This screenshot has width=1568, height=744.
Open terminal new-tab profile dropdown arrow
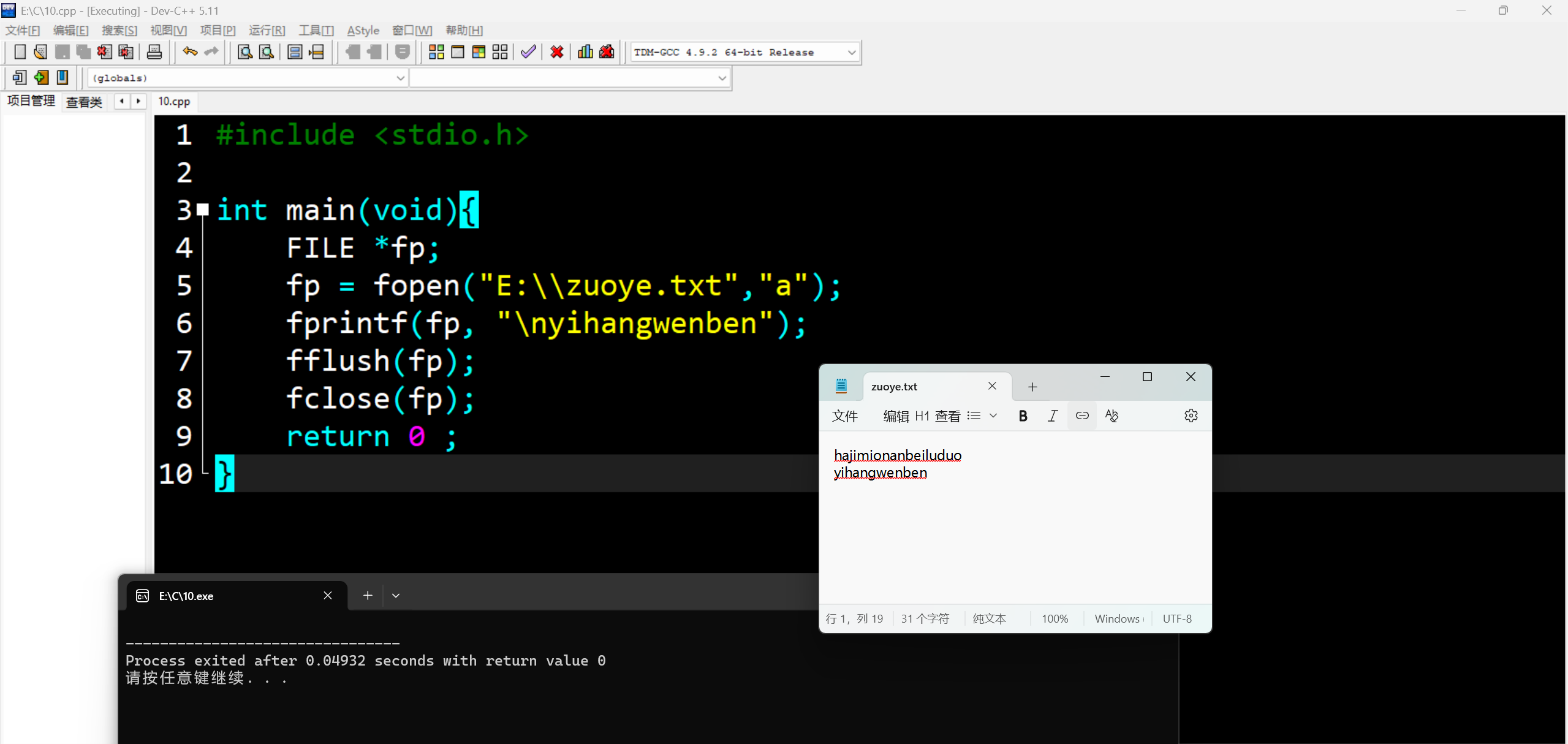[x=396, y=596]
